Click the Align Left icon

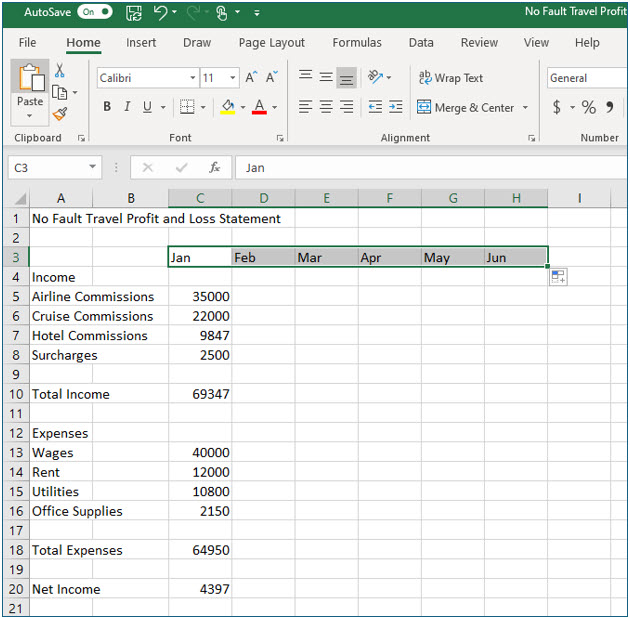305,107
